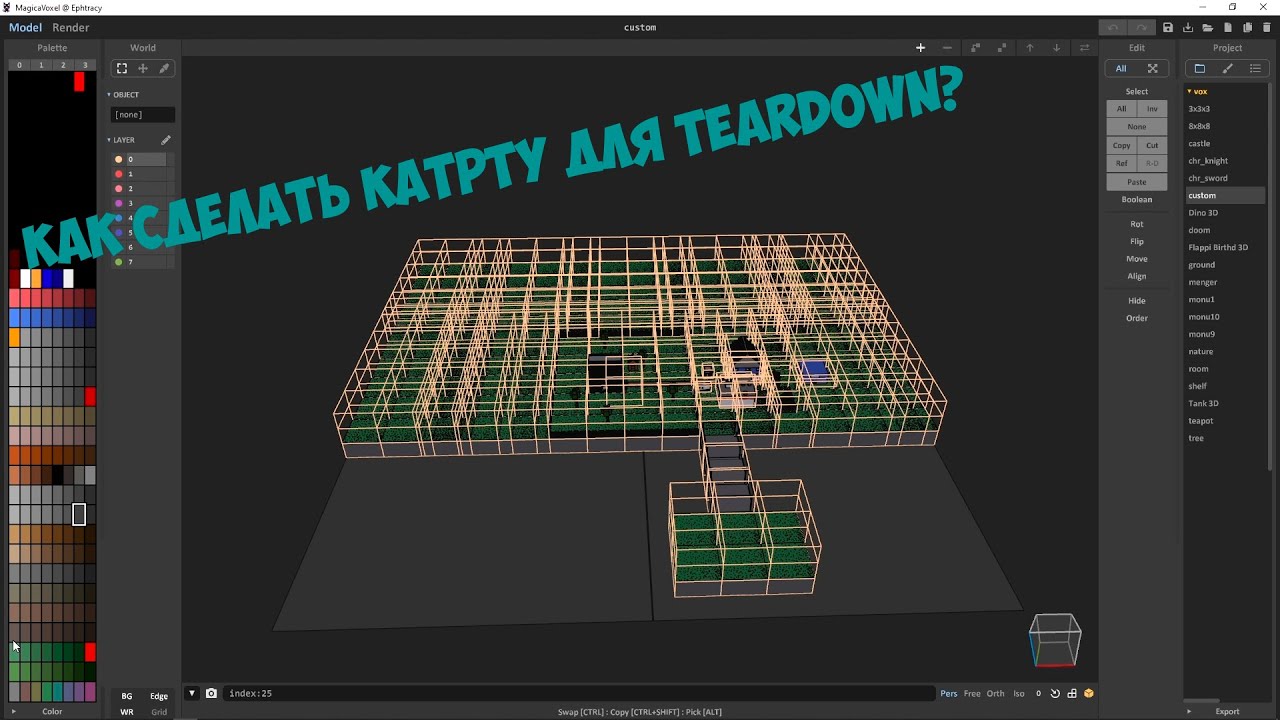The width and height of the screenshot is (1280, 720).
Task: Toggle the WR display option
Action: coord(127,712)
